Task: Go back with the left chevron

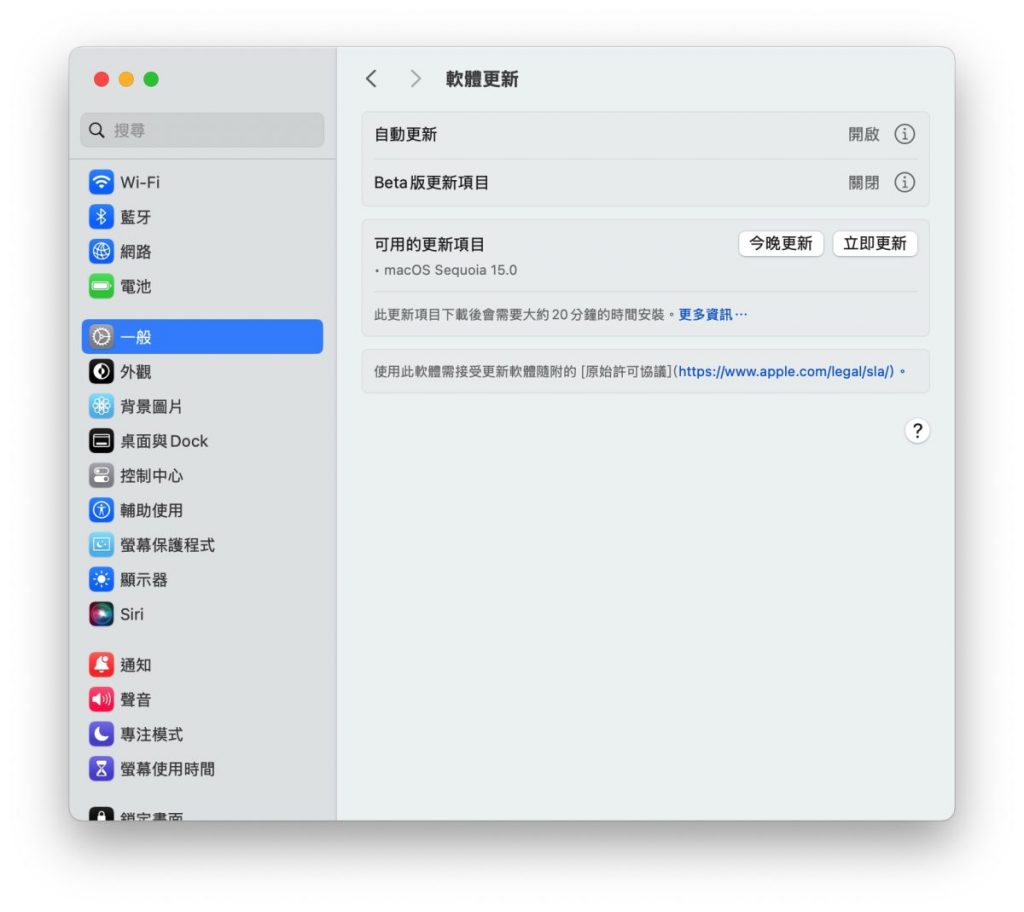Action: click(x=371, y=79)
